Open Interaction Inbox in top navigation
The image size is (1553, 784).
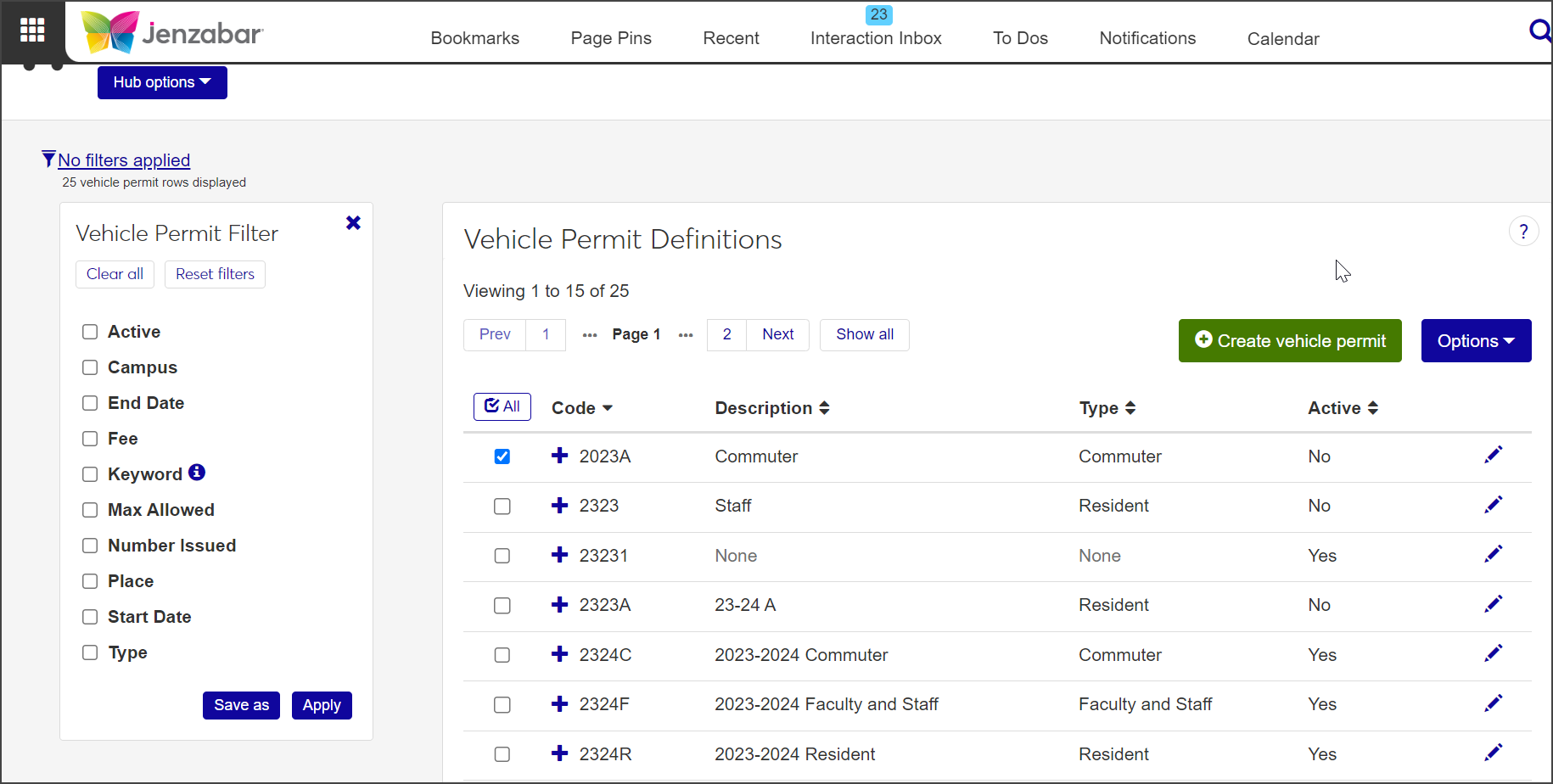pyautogui.click(x=876, y=38)
